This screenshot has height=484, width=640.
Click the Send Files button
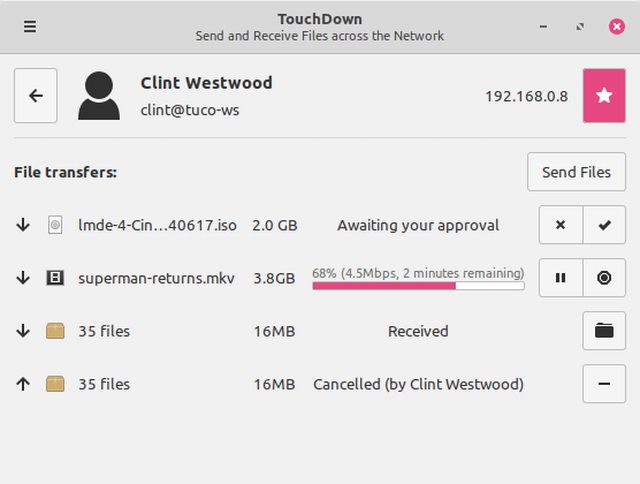(576, 172)
